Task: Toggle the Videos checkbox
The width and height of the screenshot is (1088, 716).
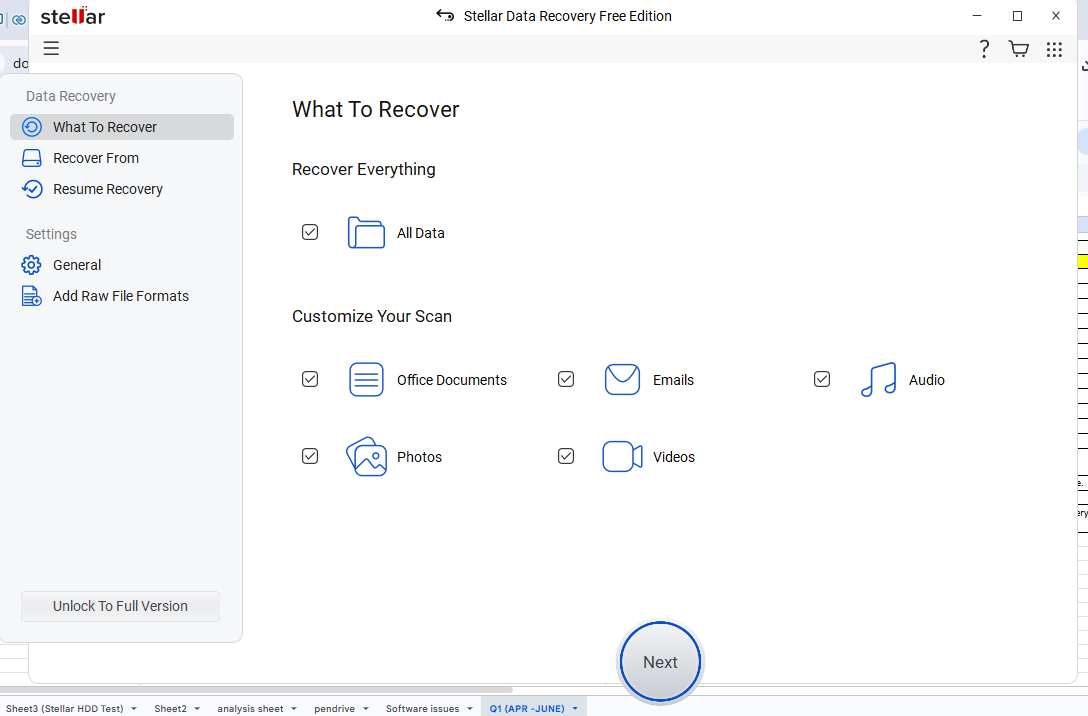Action: coord(566,456)
